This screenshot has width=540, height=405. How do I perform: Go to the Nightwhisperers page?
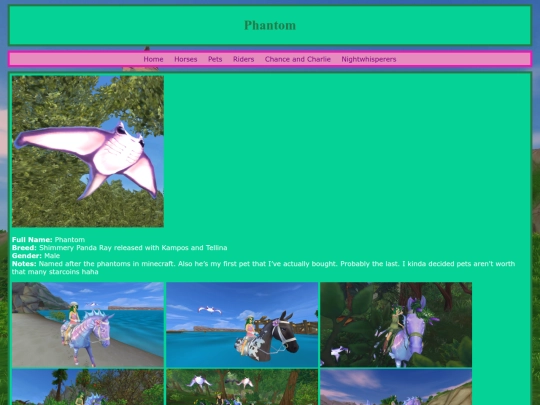368,59
